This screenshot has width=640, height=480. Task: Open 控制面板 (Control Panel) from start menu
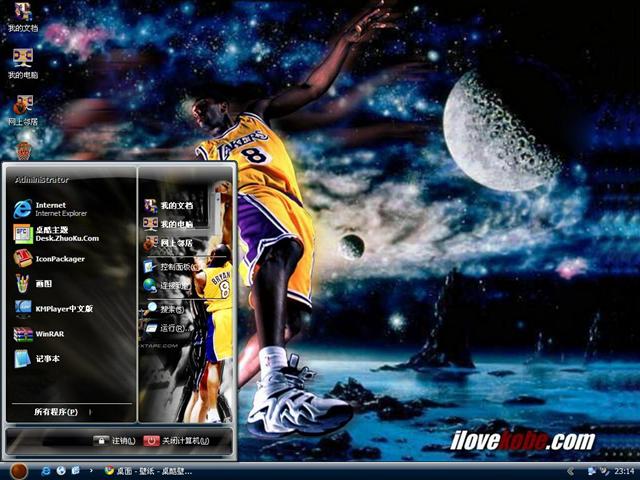[175, 267]
